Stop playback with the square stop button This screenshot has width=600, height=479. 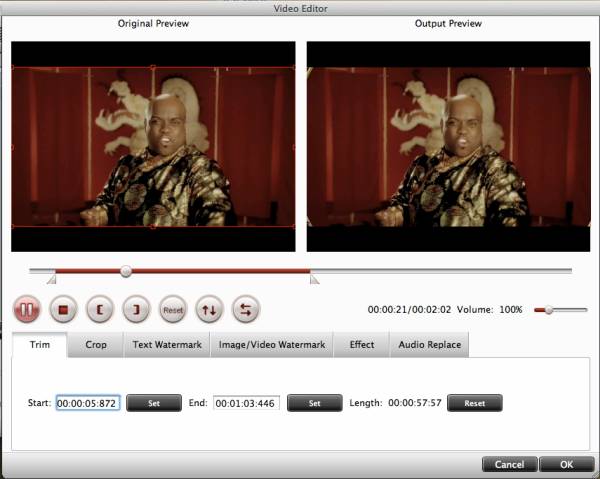coord(63,309)
